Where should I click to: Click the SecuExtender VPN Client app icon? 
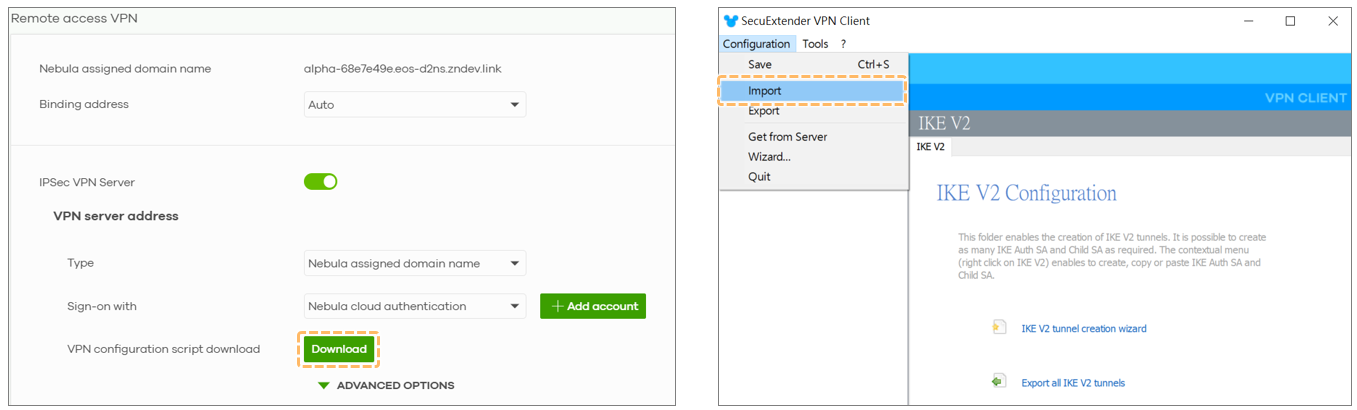pyautogui.click(x=730, y=21)
